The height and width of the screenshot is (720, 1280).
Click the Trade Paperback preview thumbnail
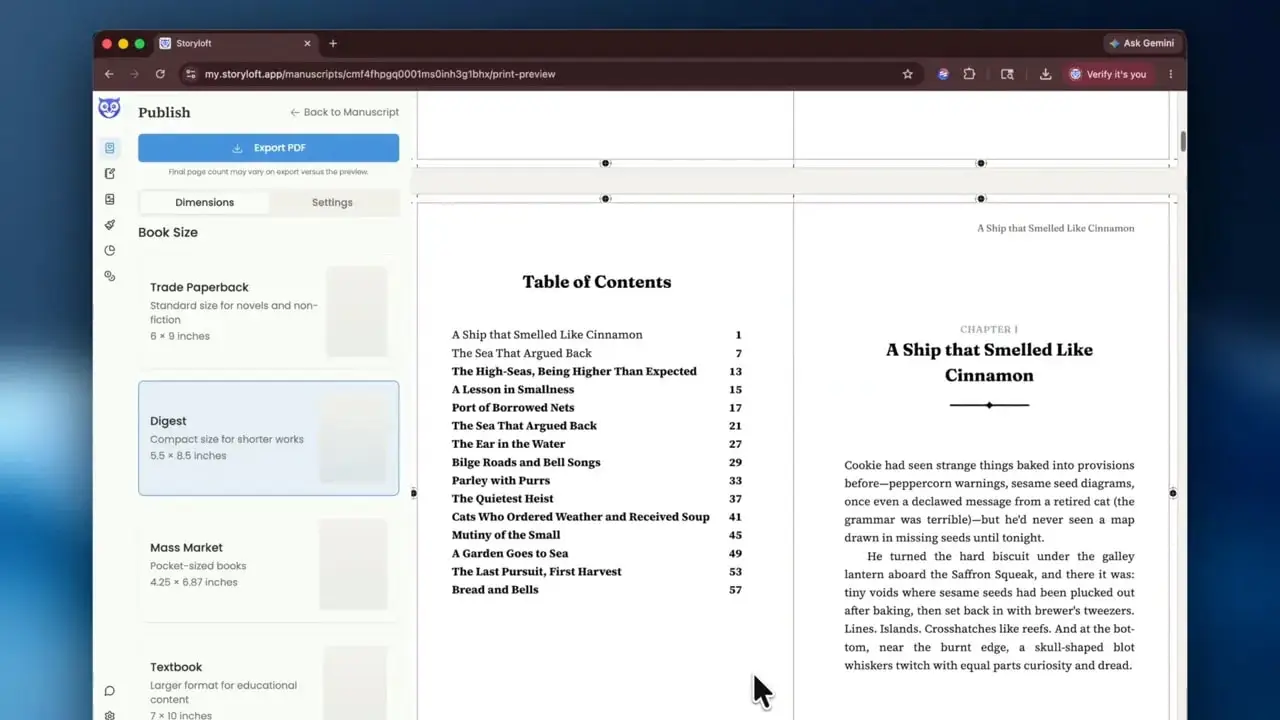pos(356,311)
